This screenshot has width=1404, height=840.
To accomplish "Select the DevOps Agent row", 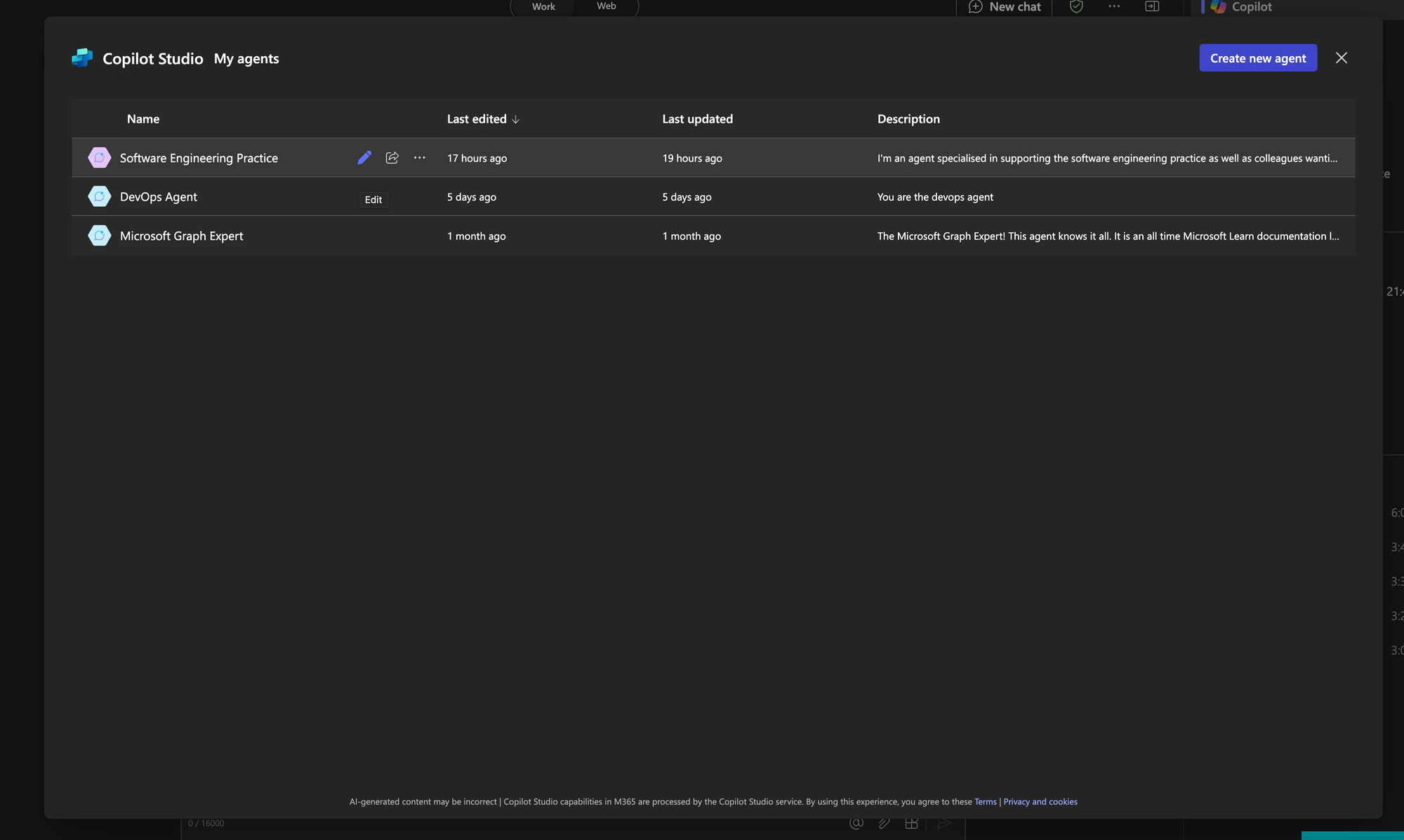I will 159,197.
